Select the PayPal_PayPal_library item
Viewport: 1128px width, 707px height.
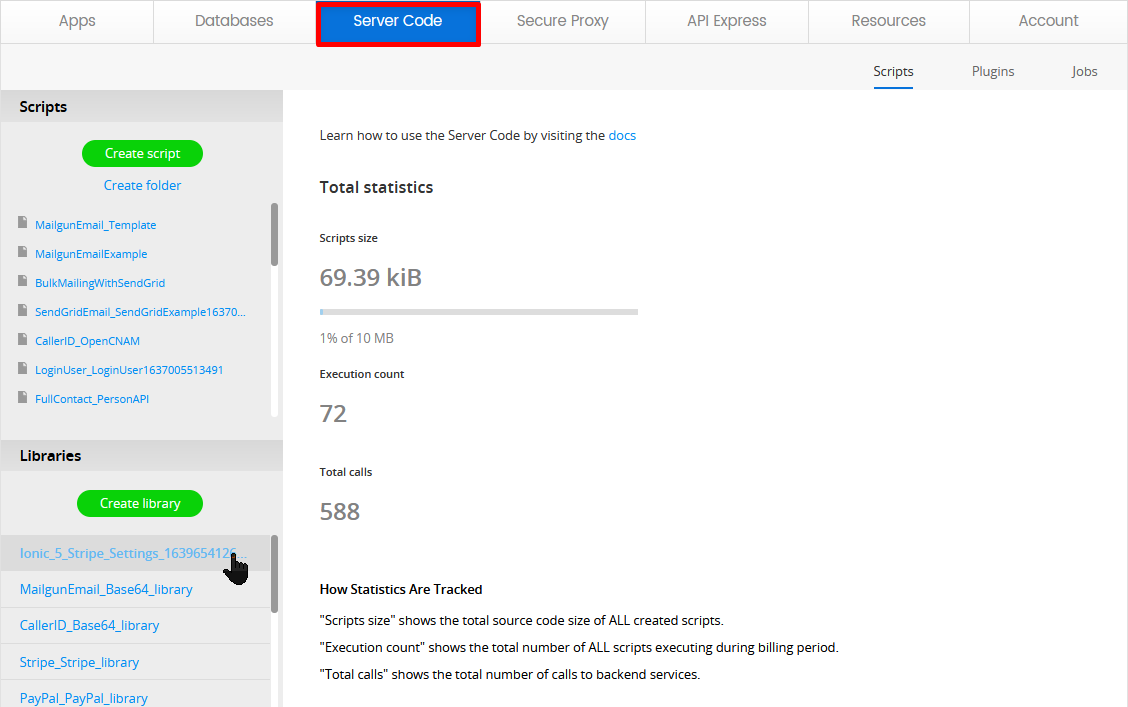click(x=135, y=695)
